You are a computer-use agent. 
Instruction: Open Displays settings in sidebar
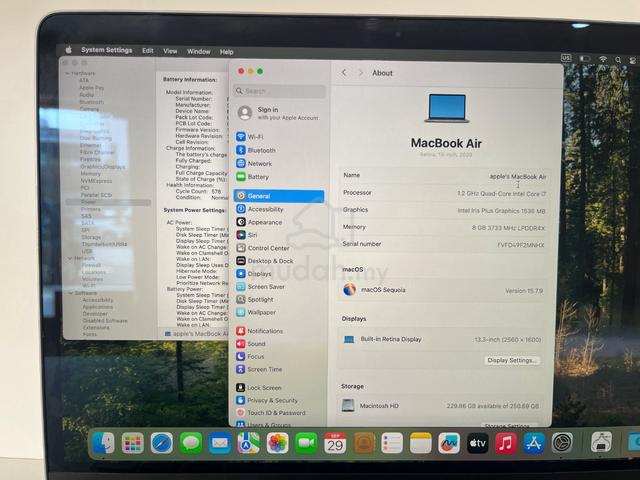click(253, 273)
